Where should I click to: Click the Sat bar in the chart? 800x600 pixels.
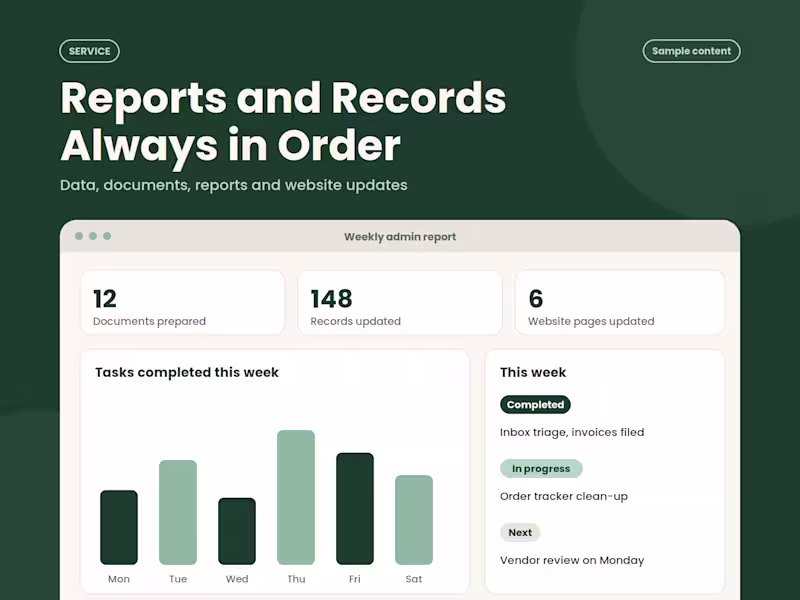(414, 520)
